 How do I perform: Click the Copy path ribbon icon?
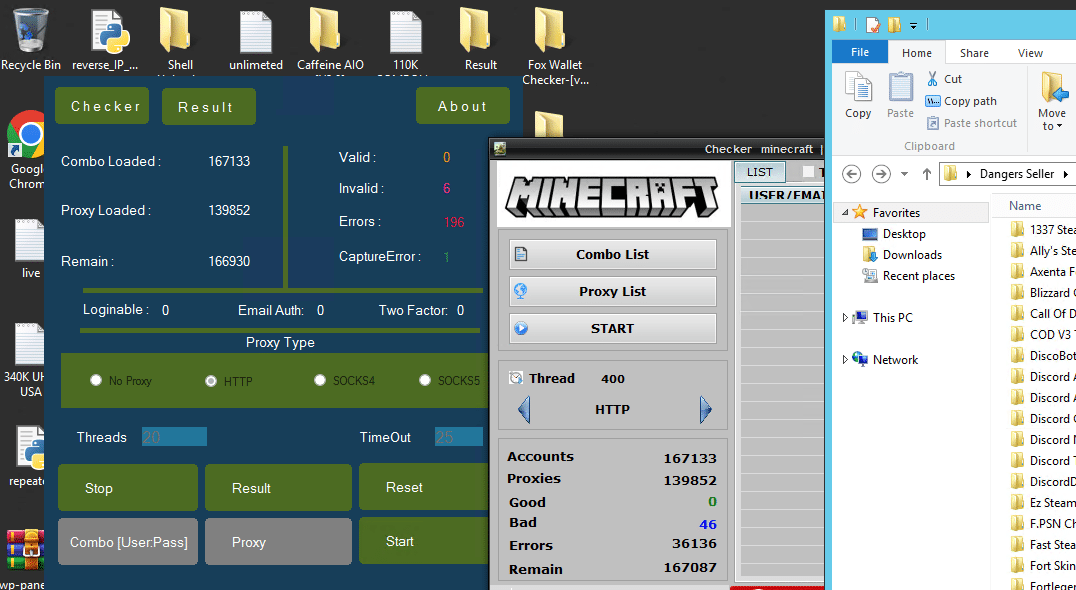point(932,101)
